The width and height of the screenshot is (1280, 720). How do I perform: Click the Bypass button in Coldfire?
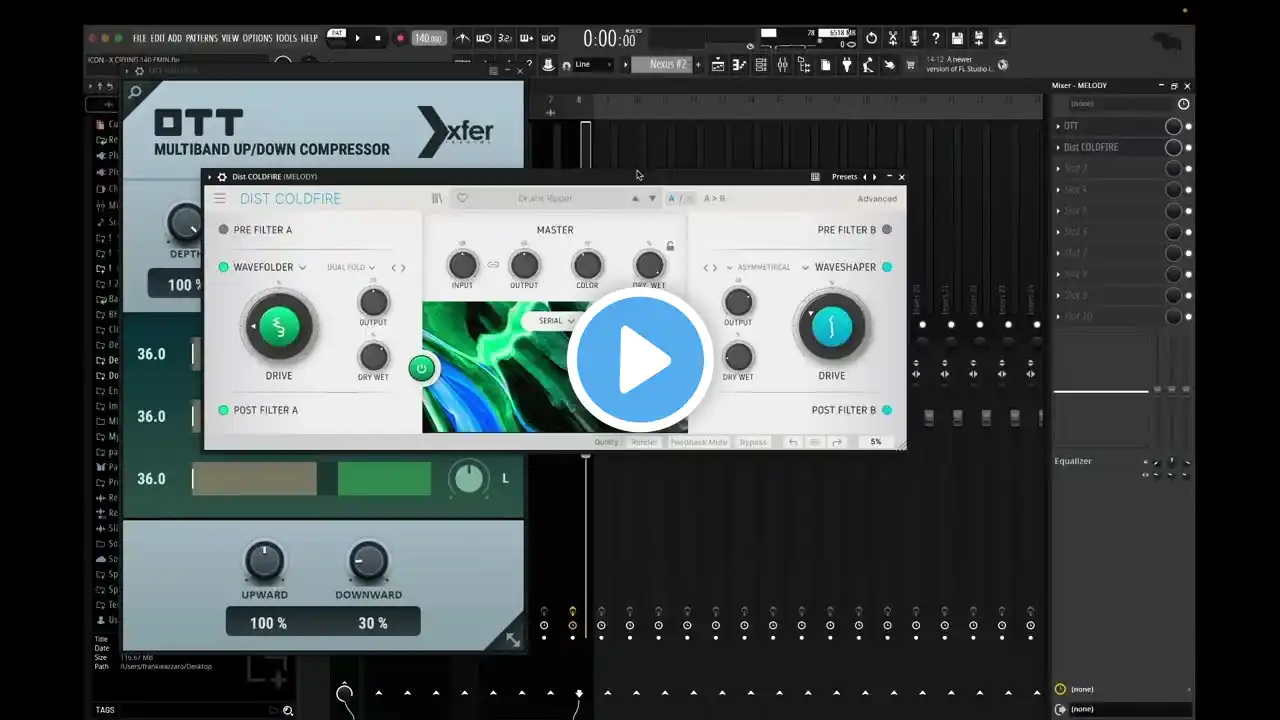tap(753, 442)
